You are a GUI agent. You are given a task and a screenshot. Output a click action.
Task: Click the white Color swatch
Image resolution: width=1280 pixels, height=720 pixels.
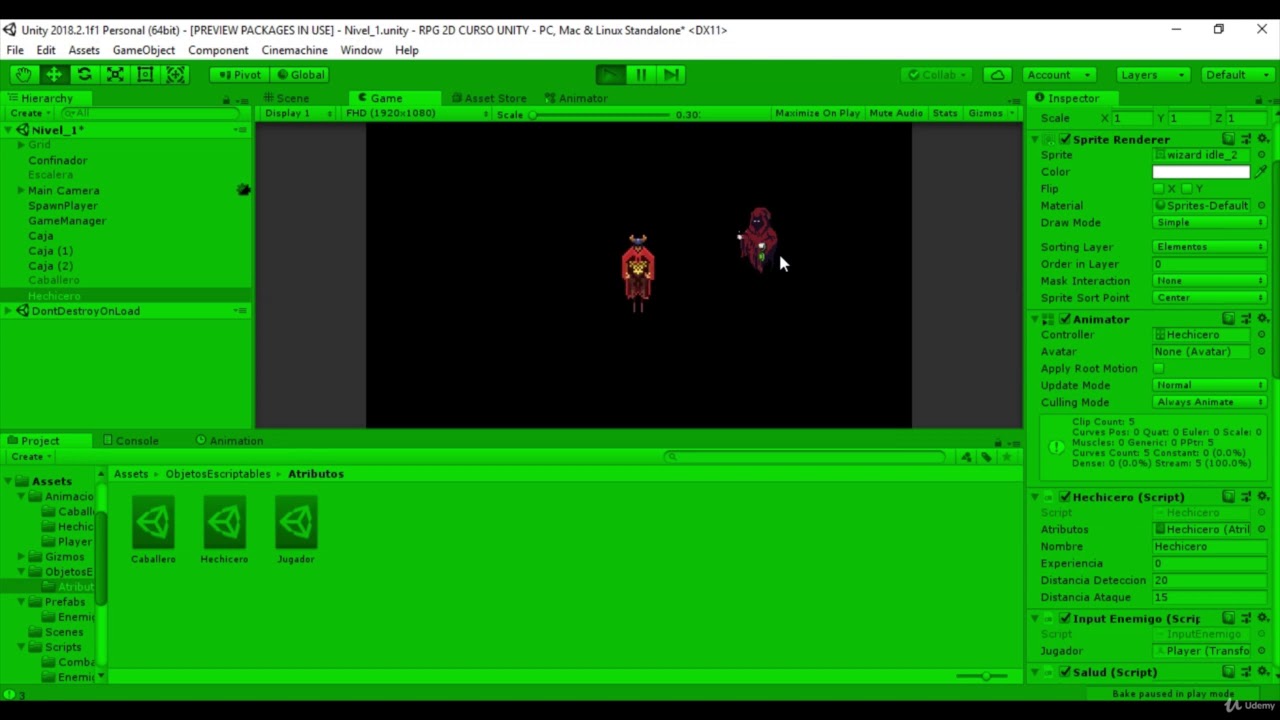[1201, 172]
